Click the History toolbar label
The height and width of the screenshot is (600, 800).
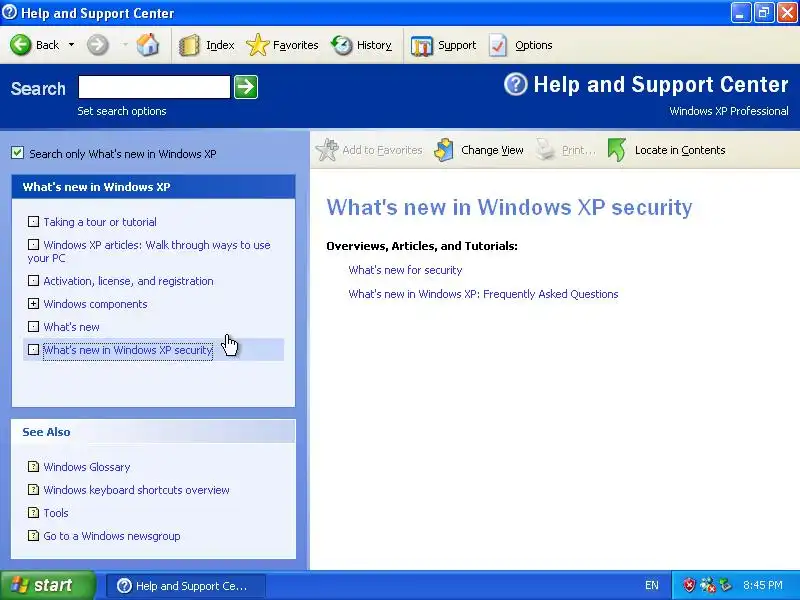(374, 45)
